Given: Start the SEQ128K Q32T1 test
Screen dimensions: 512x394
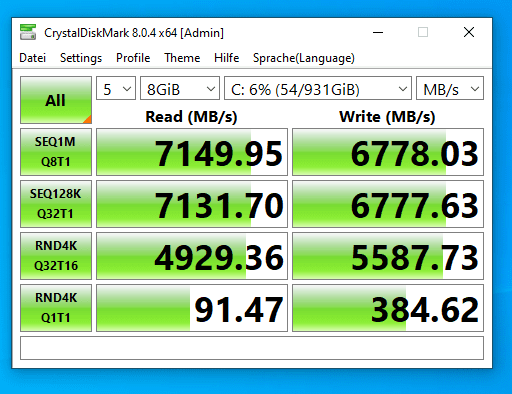Looking at the screenshot, I should coord(56,204).
